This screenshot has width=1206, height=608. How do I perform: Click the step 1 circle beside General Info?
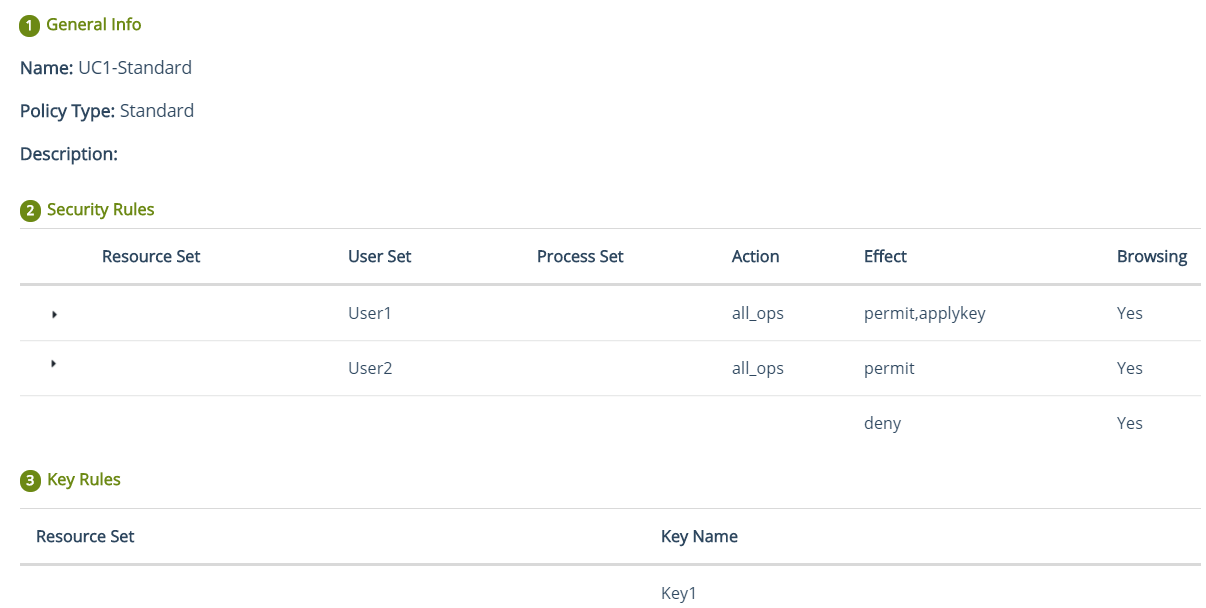click(30, 25)
